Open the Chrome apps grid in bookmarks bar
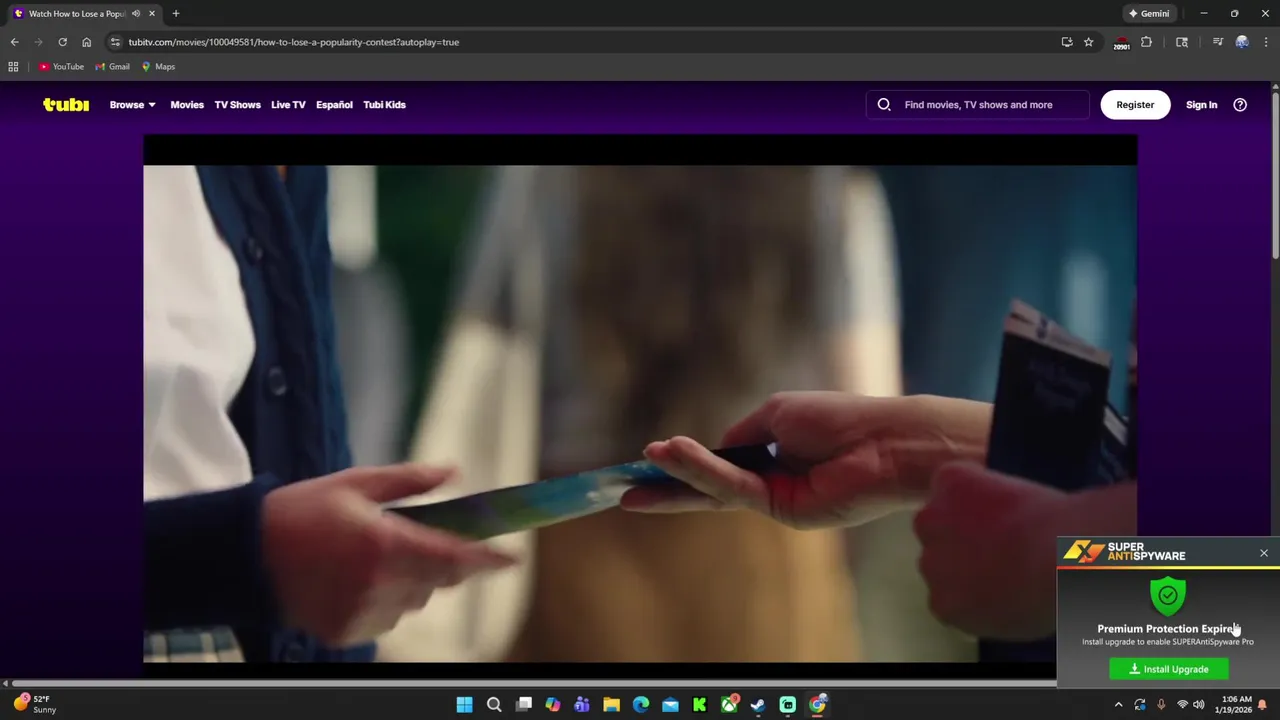This screenshot has height=720, width=1280. [x=13, y=66]
